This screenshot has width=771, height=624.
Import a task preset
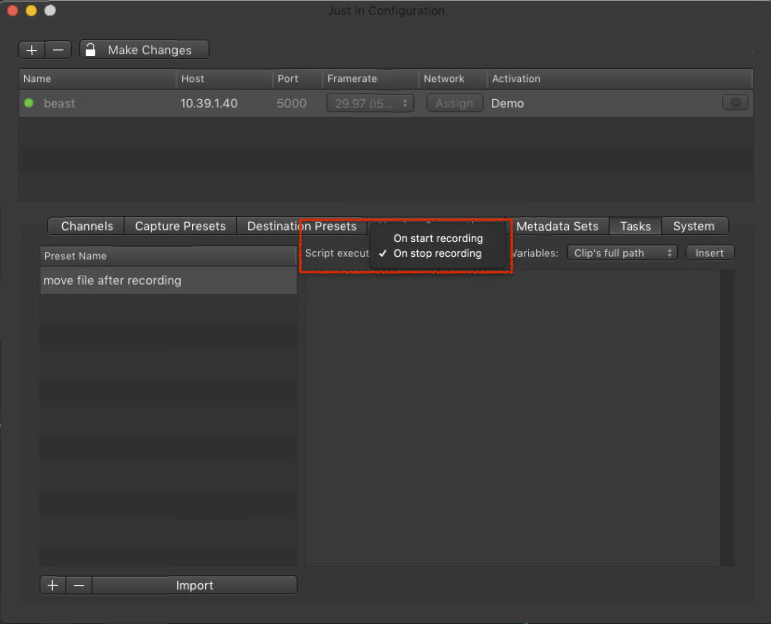click(195, 585)
